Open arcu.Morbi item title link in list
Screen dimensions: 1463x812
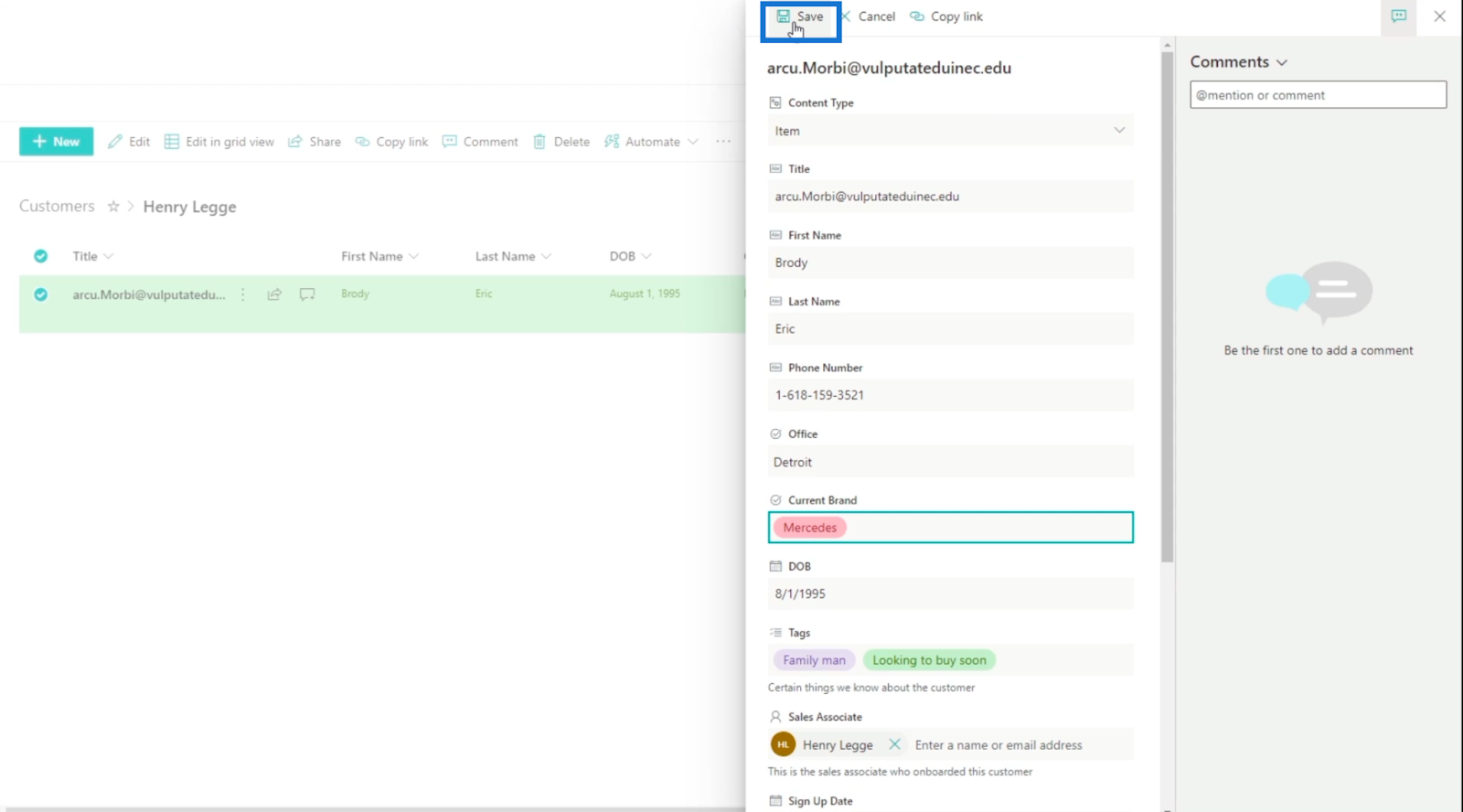click(x=149, y=294)
